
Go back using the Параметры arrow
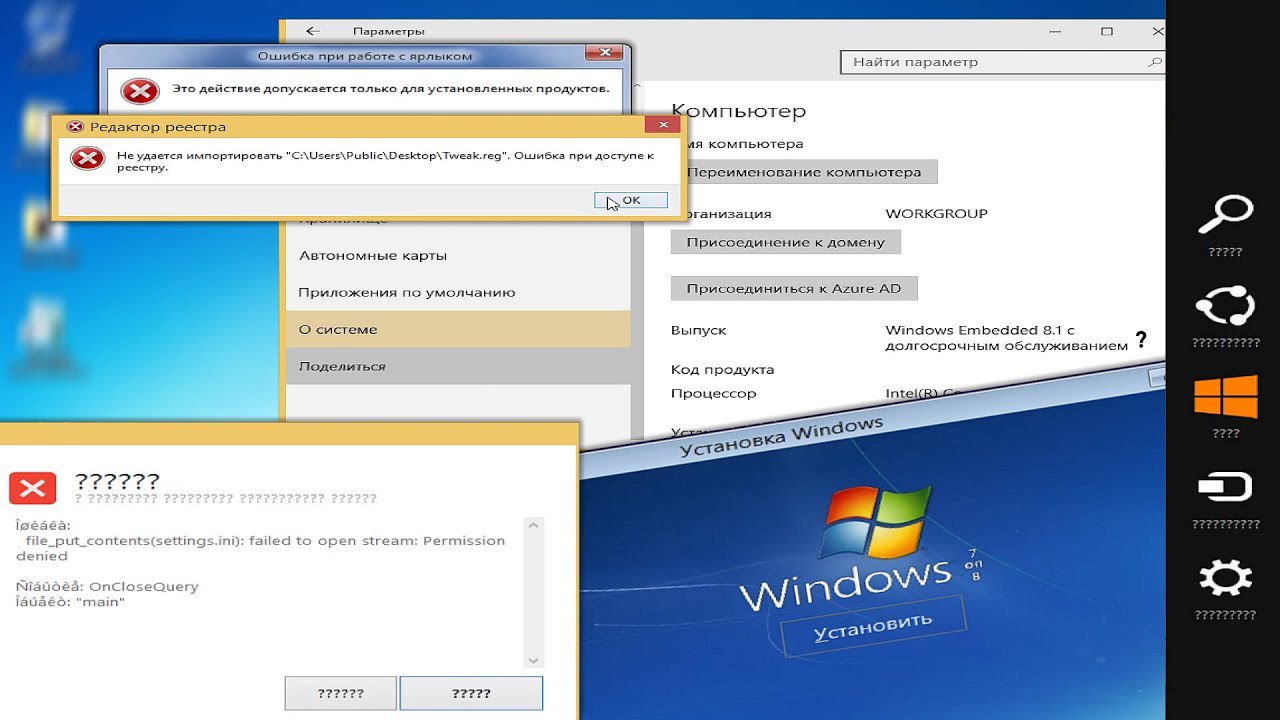313,31
